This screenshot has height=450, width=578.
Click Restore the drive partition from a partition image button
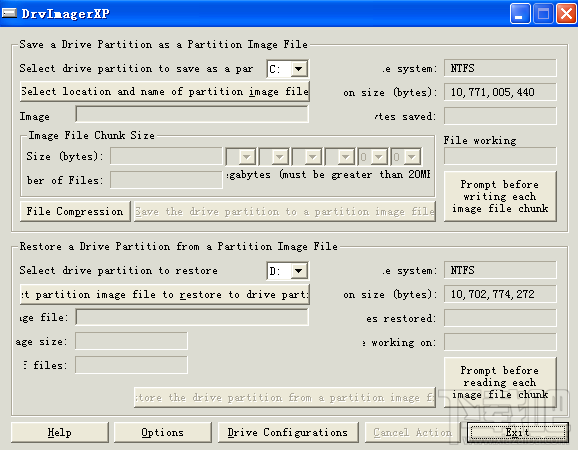point(285,397)
